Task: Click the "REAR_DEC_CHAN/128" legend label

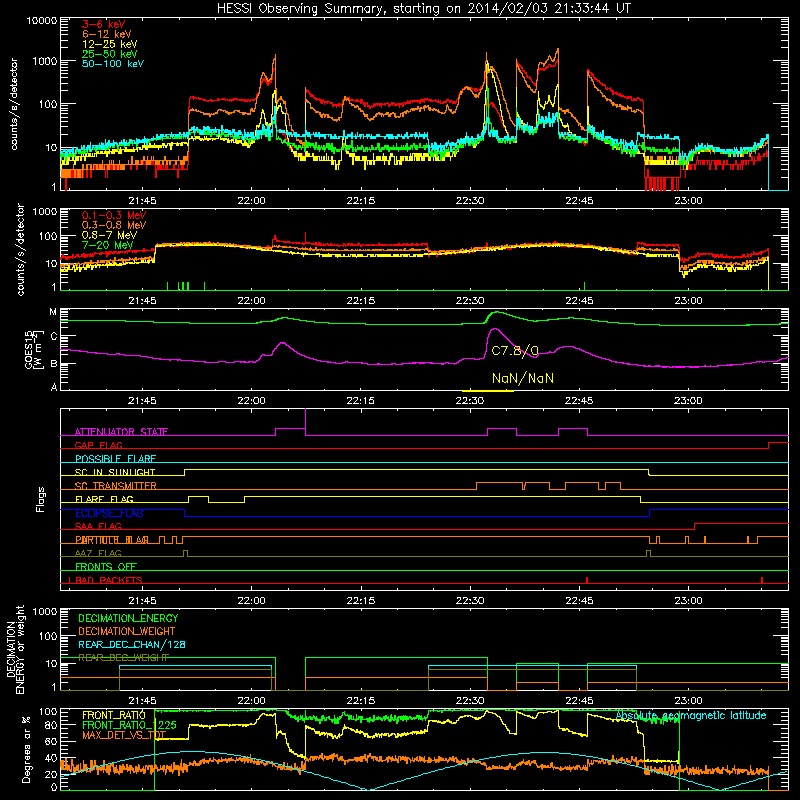Action: (132, 644)
